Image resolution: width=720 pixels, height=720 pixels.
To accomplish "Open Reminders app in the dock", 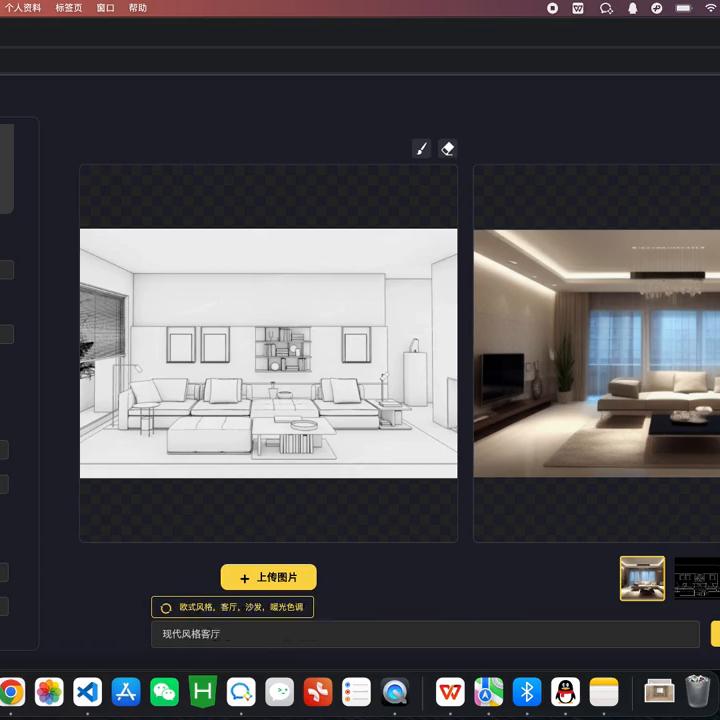I will point(357,691).
